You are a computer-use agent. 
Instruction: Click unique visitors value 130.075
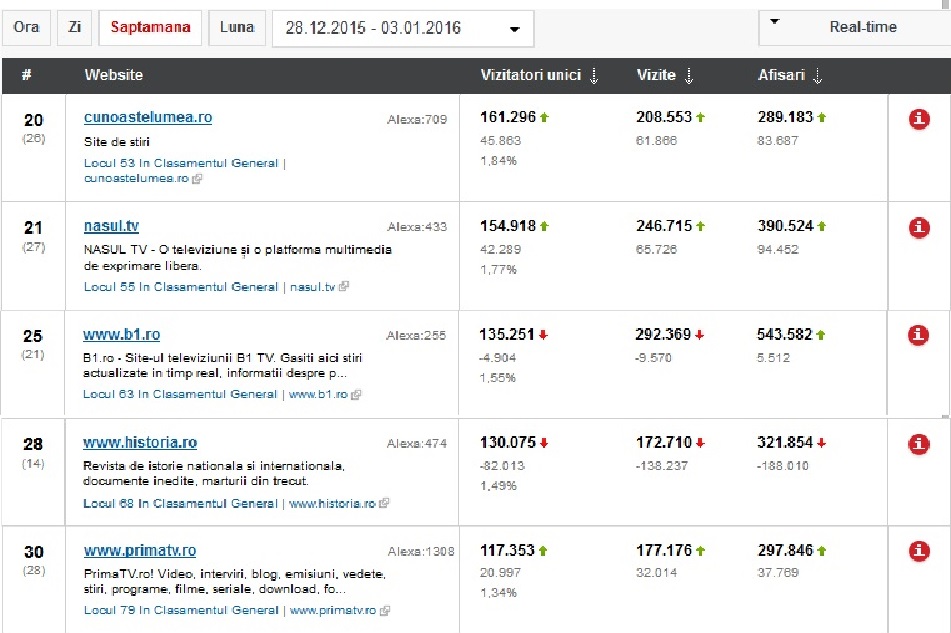[508, 442]
